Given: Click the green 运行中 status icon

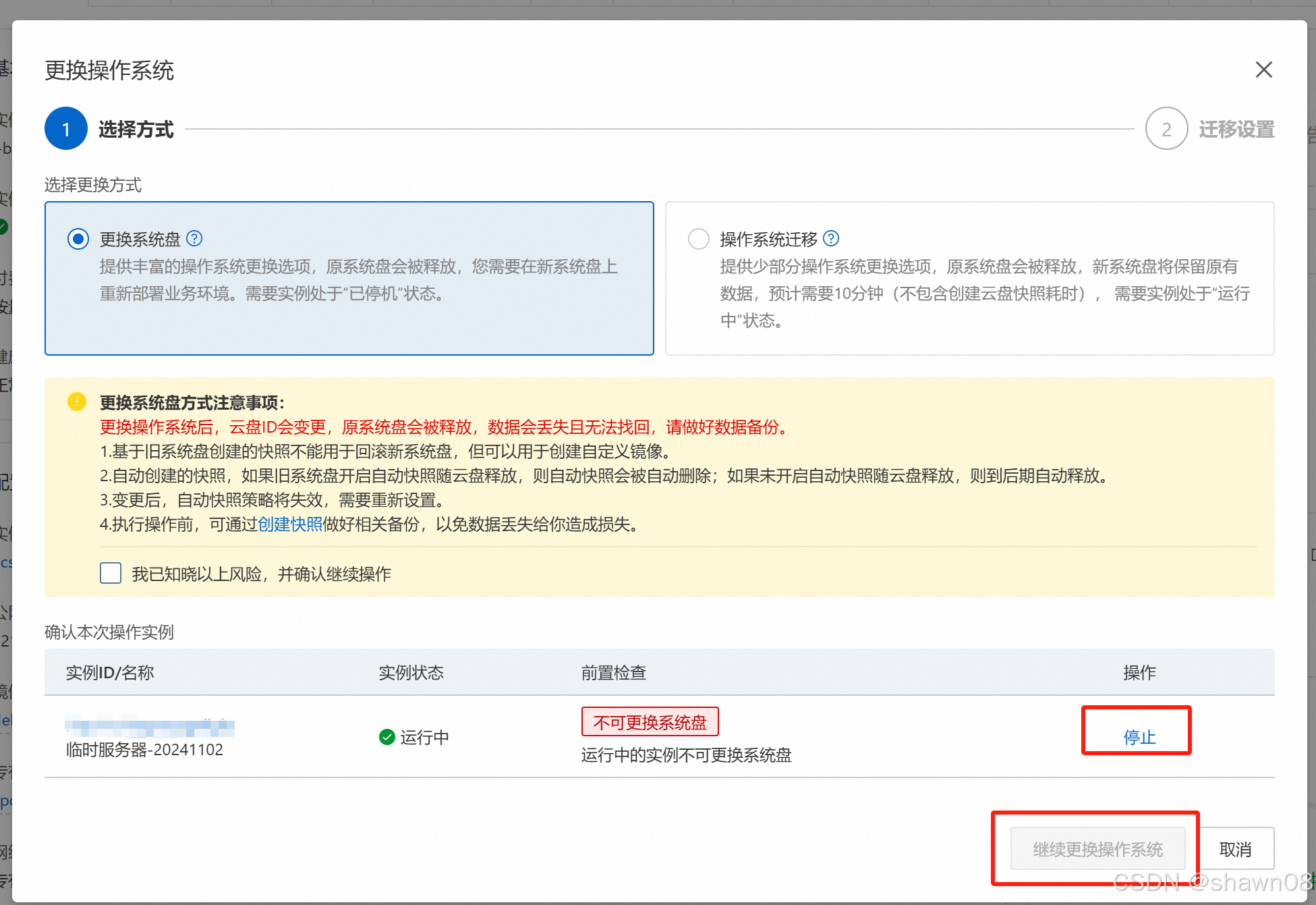Looking at the screenshot, I should click(387, 737).
